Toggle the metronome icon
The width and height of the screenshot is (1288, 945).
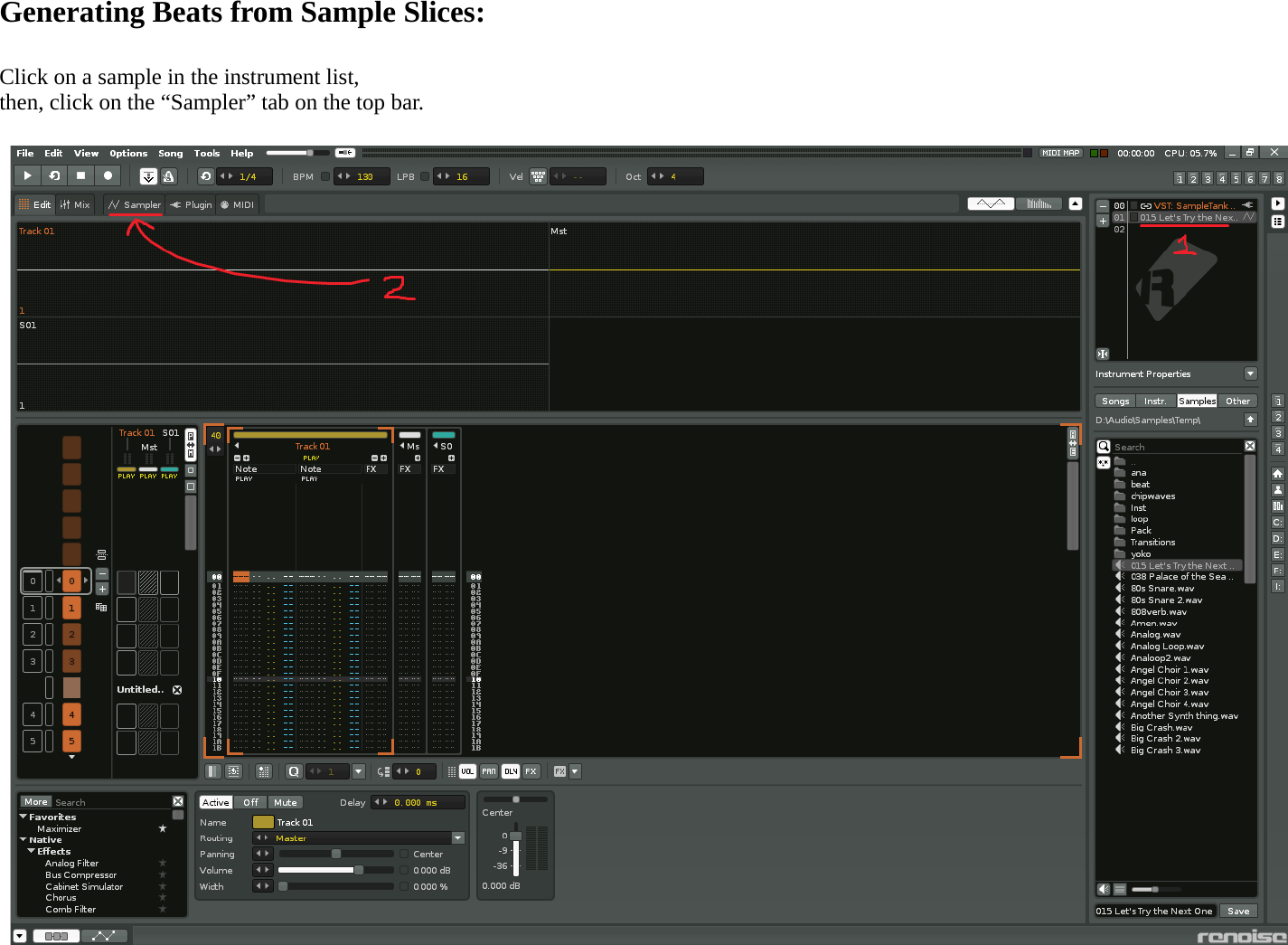point(168,176)
